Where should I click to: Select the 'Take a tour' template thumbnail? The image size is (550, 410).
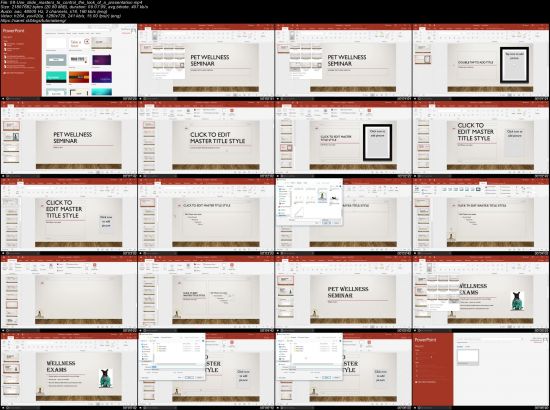click(x=79, y=43)
